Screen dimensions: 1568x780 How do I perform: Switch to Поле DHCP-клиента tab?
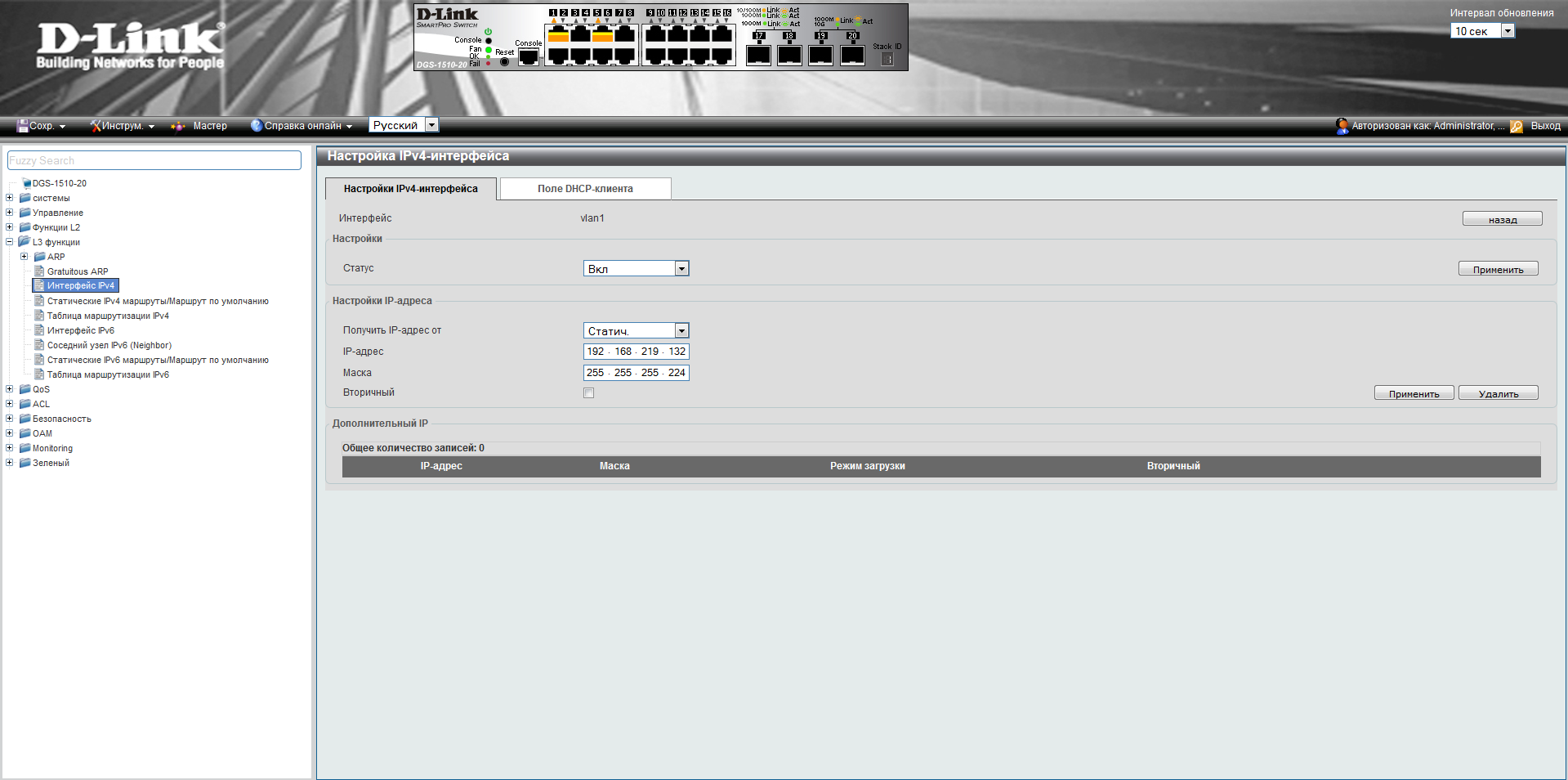[585, 189]
